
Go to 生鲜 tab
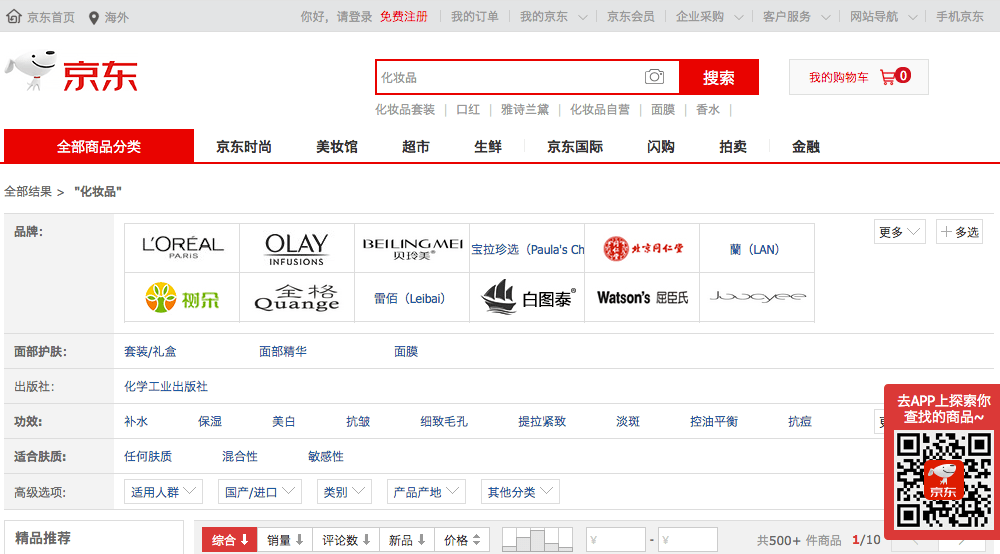pos(488,147)
